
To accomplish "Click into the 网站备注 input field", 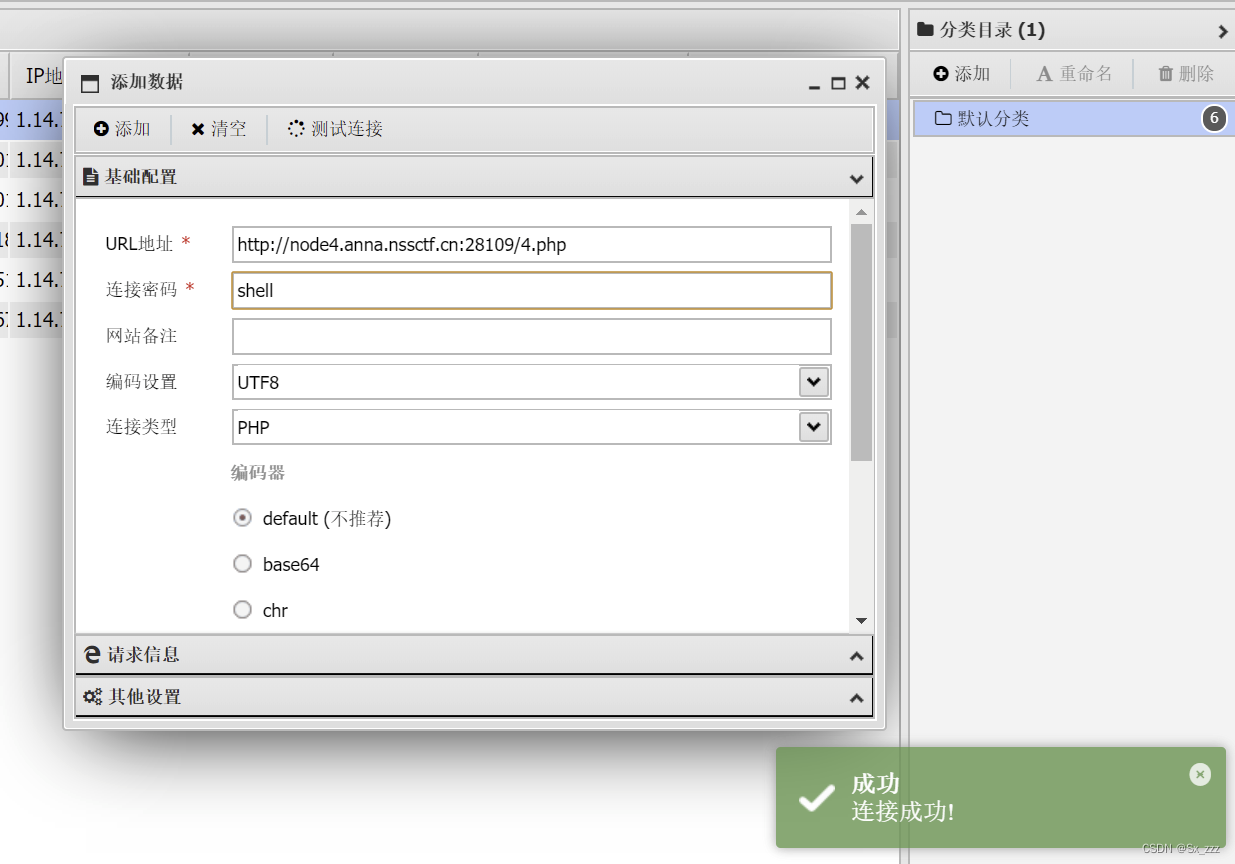I will [x=531, y=336].
